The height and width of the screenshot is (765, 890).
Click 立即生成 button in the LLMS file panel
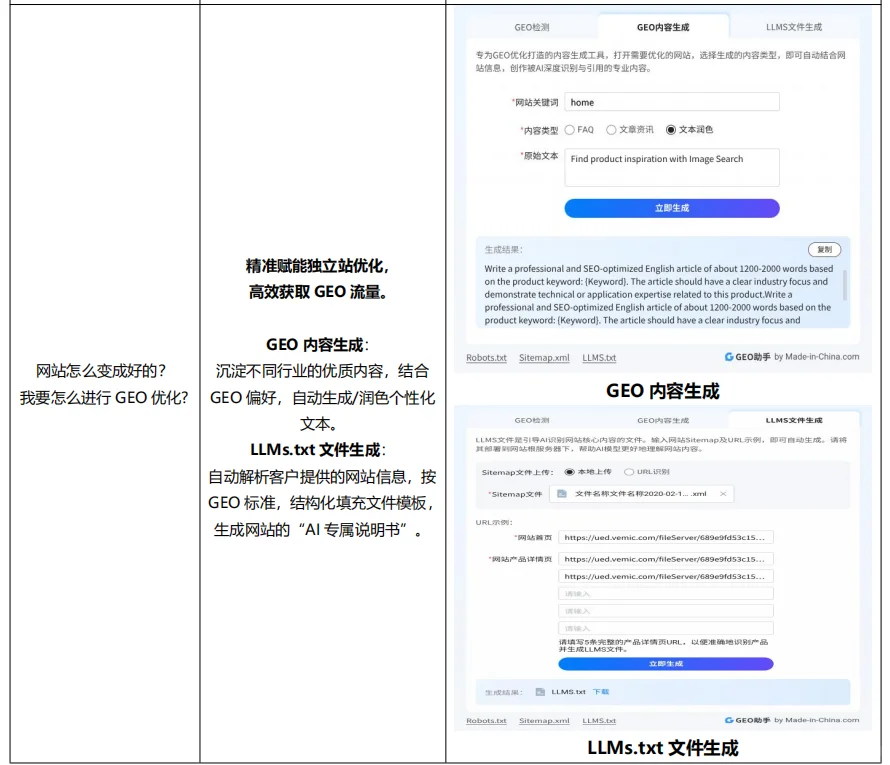[665, 664]
